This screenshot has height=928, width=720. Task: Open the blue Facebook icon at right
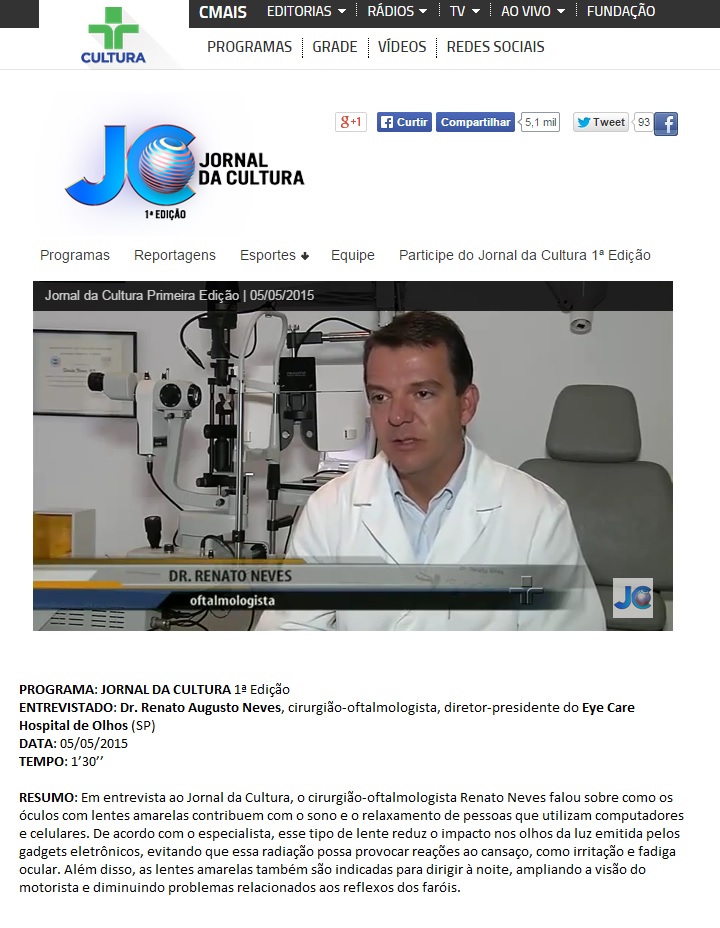[x=666, y=123]
